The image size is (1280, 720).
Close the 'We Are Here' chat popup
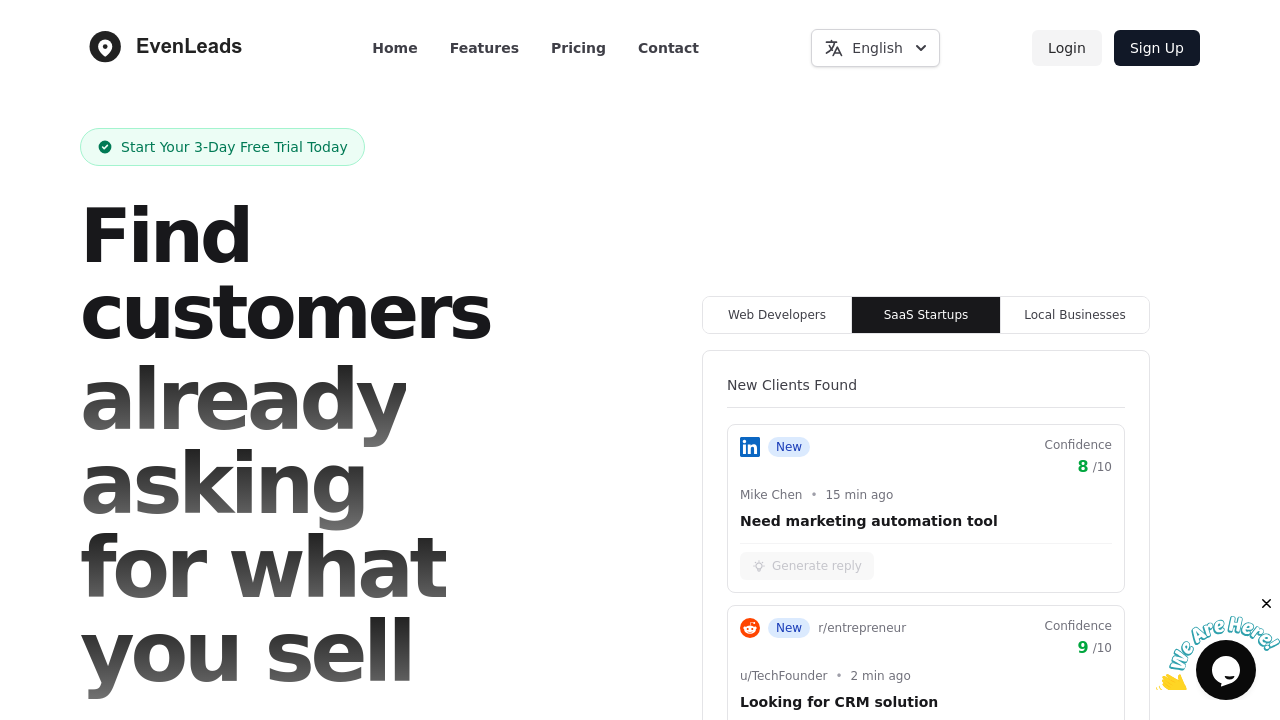(x=1266, y=604)
